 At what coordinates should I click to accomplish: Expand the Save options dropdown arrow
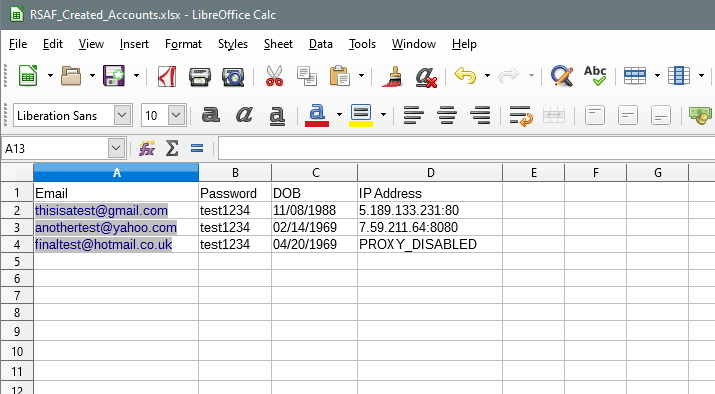[136, 76]
